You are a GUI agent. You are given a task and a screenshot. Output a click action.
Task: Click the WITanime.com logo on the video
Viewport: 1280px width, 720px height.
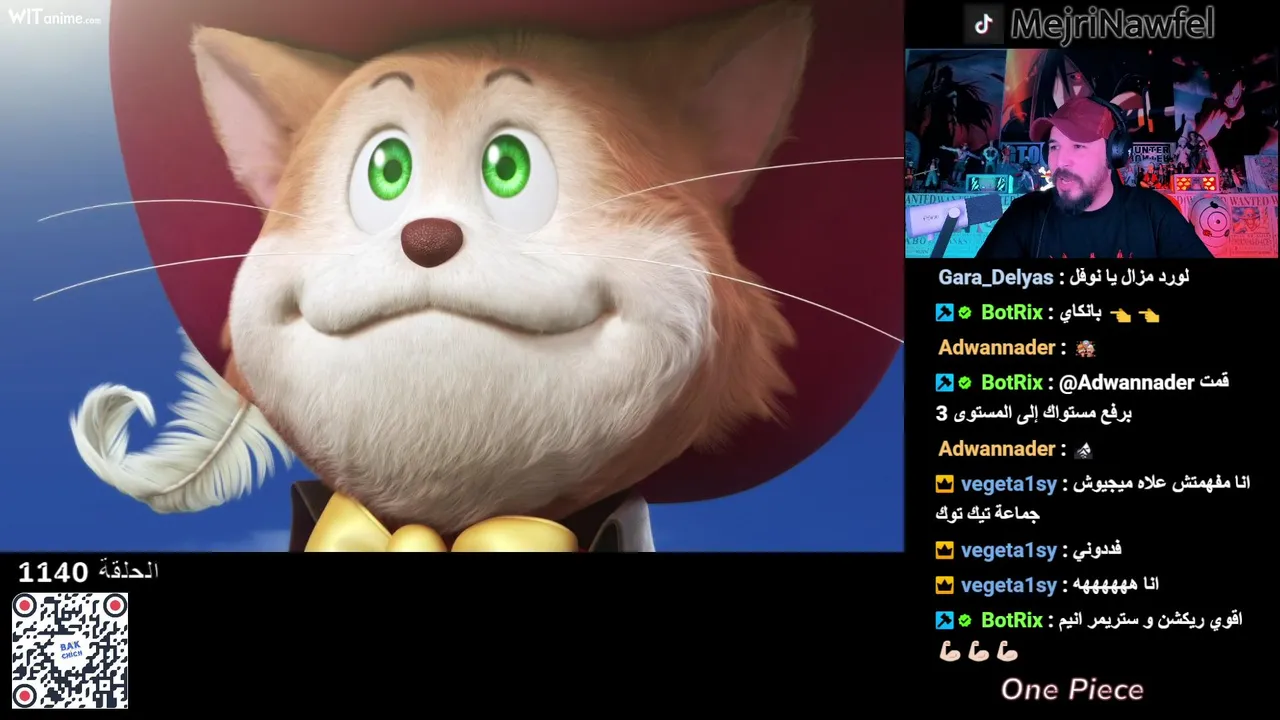(54, 16)
